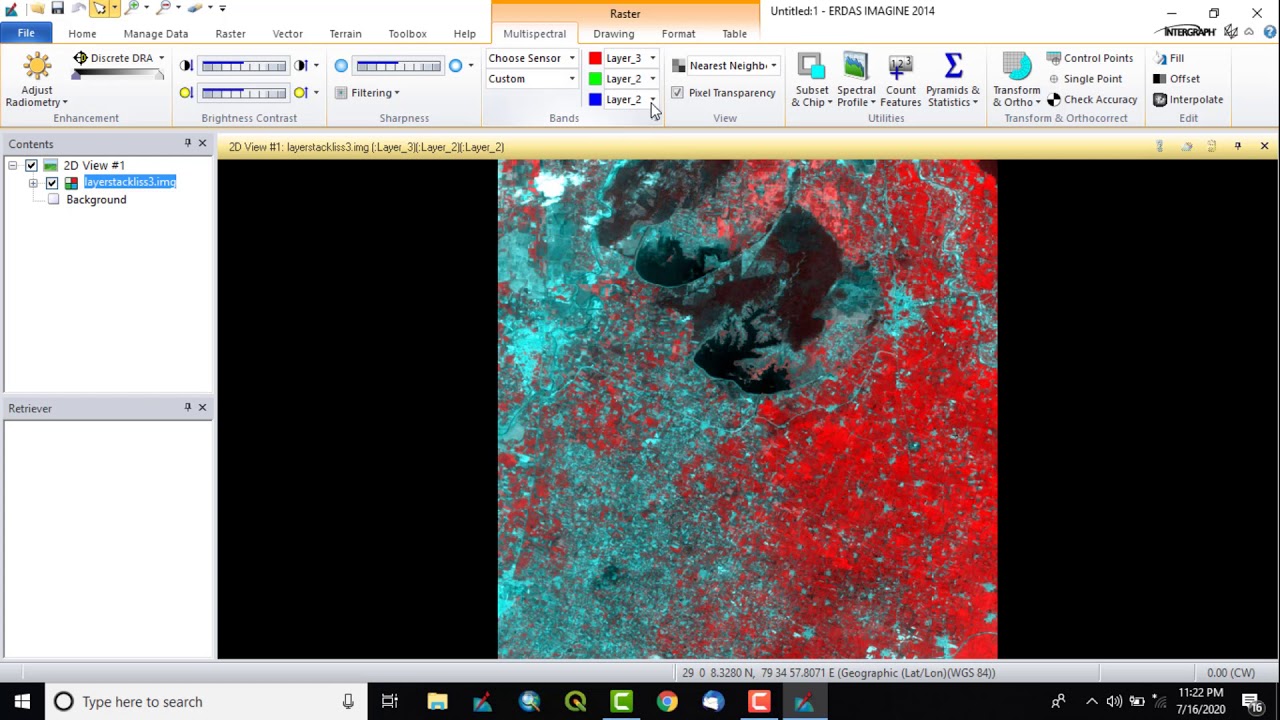Select the Control Points tool
Image resolution: width=1280 pixels, height=720 pixels.
coord(1089,58)
